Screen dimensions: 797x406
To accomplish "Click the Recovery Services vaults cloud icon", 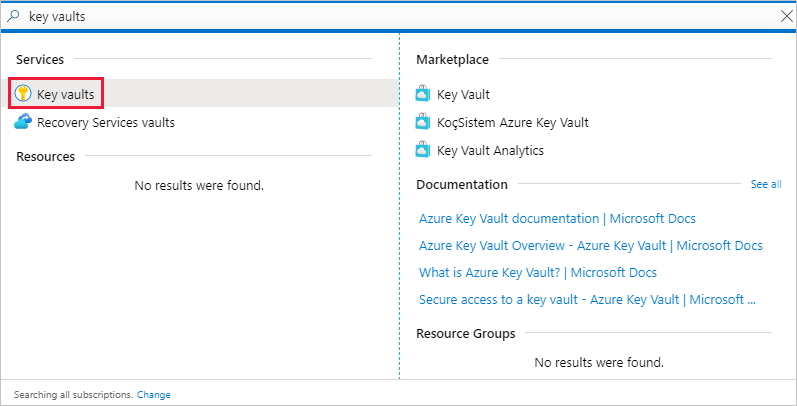I will point(23,122).
